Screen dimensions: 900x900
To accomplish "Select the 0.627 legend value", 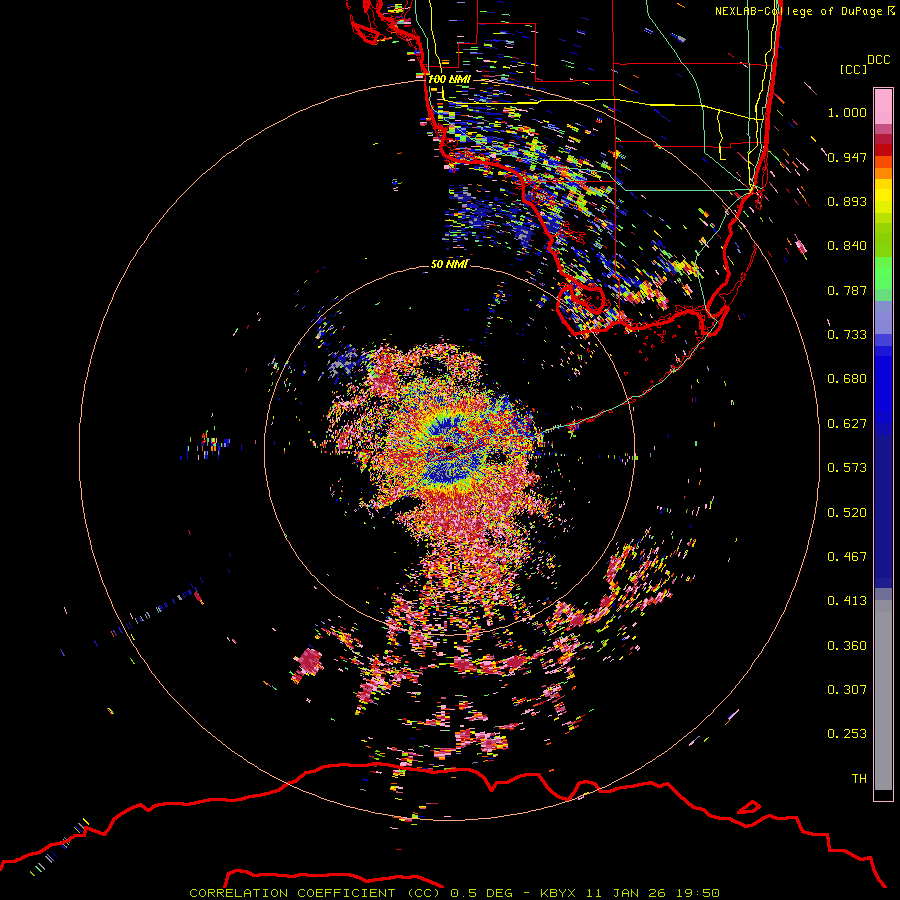I will pyautogui.click(x=847, y=424).
